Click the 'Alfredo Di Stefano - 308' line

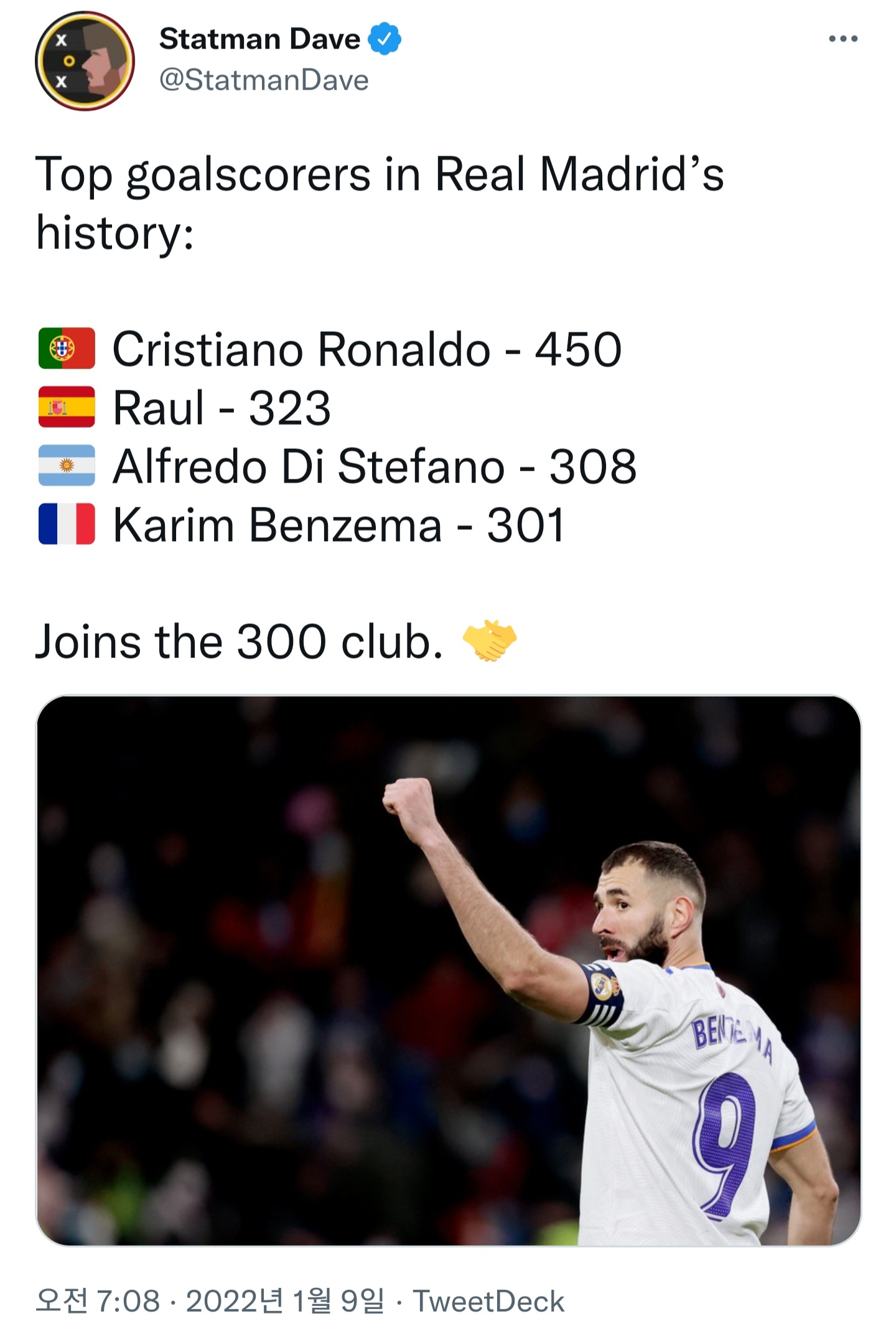375,466
